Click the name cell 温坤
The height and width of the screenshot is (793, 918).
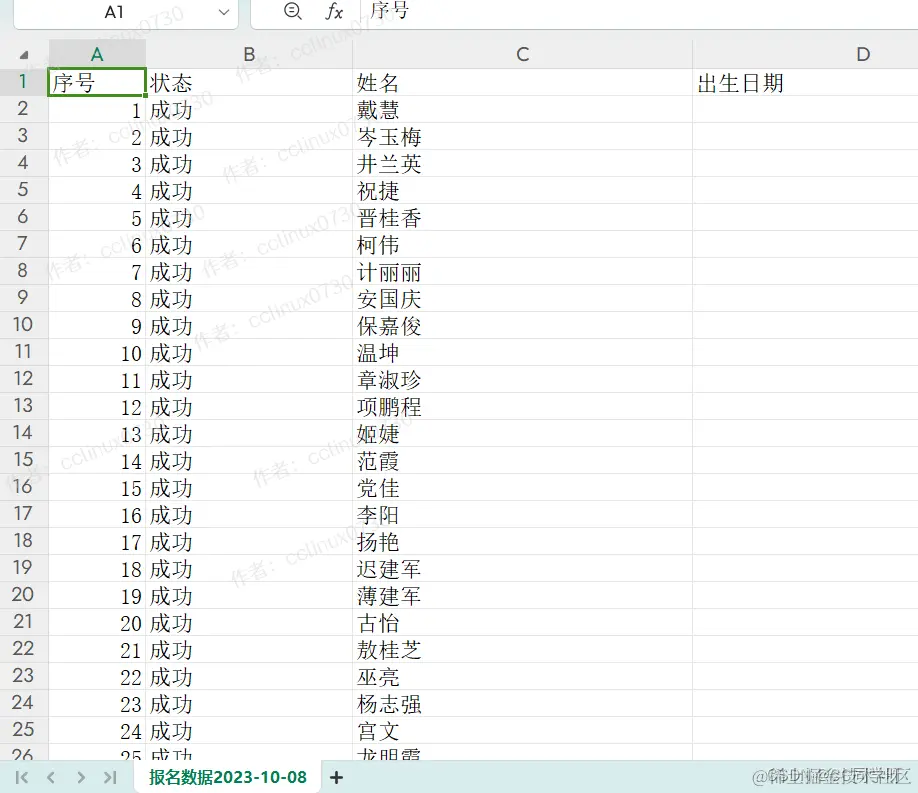(x=522, y=353)
